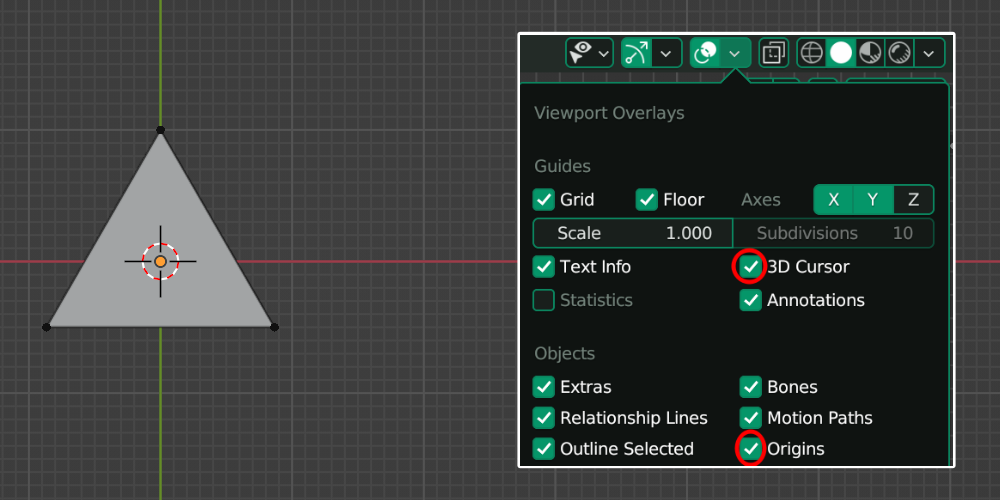Click the triangle's bottom-right vertex
Viewport: 1000px width, 500px height.
274,327
